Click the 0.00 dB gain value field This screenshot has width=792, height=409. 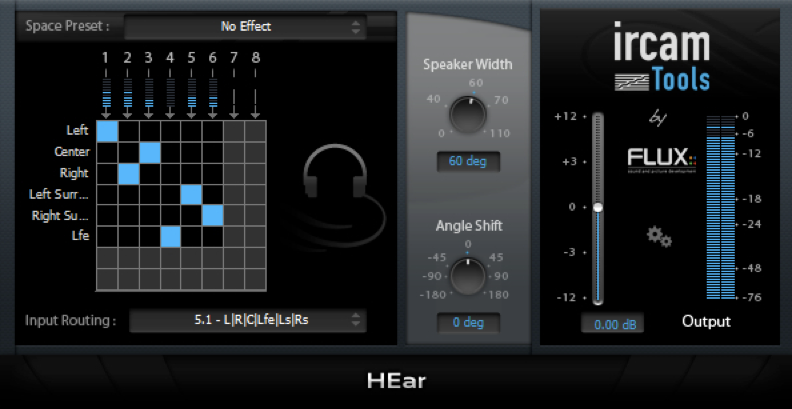point(612,324)
